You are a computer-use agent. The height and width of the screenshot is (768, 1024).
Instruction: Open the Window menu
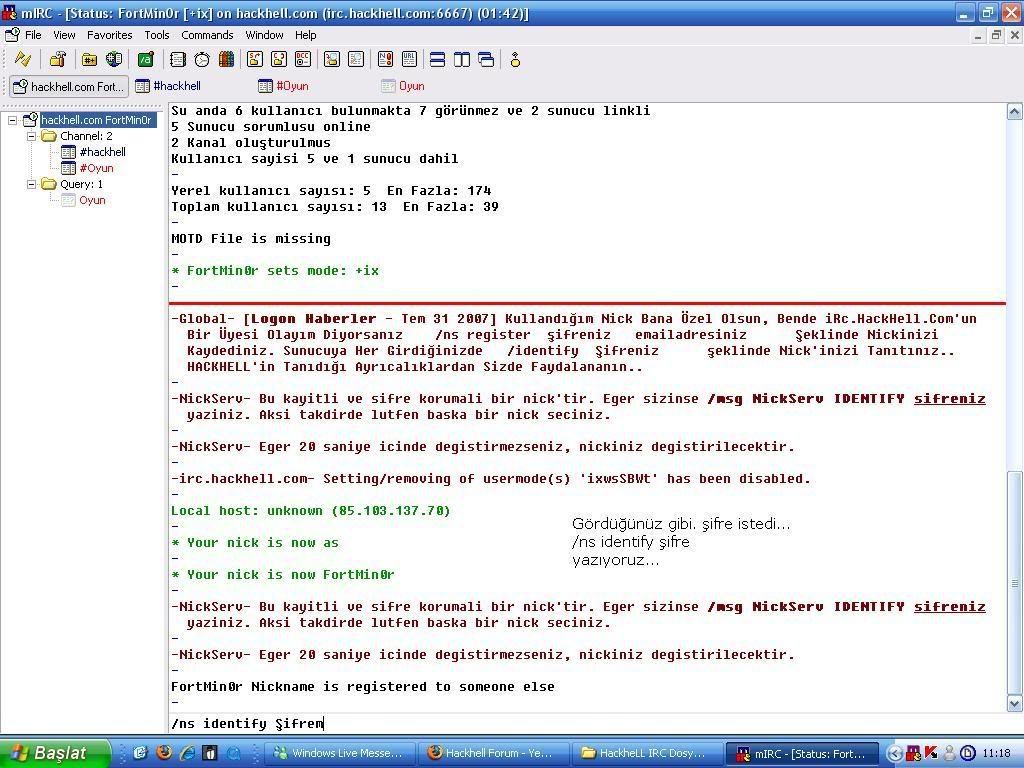coord(264,35)
